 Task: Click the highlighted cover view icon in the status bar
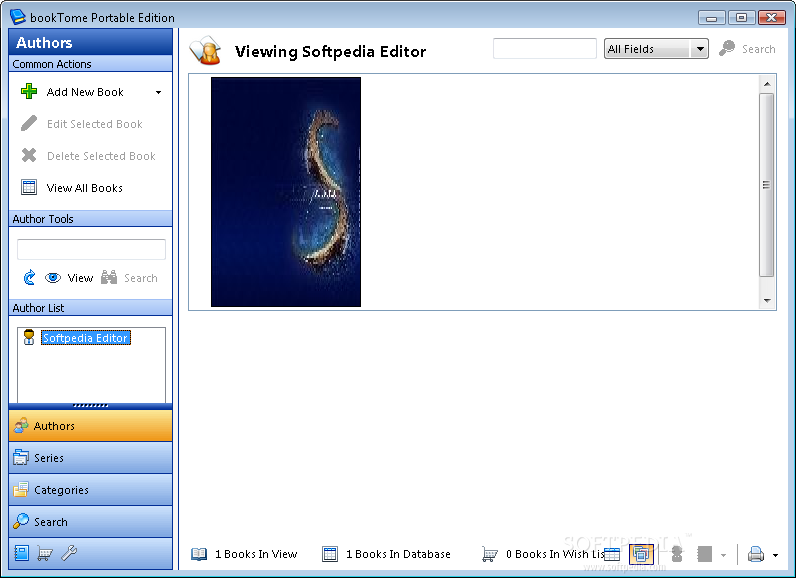[x=641, y=554]
